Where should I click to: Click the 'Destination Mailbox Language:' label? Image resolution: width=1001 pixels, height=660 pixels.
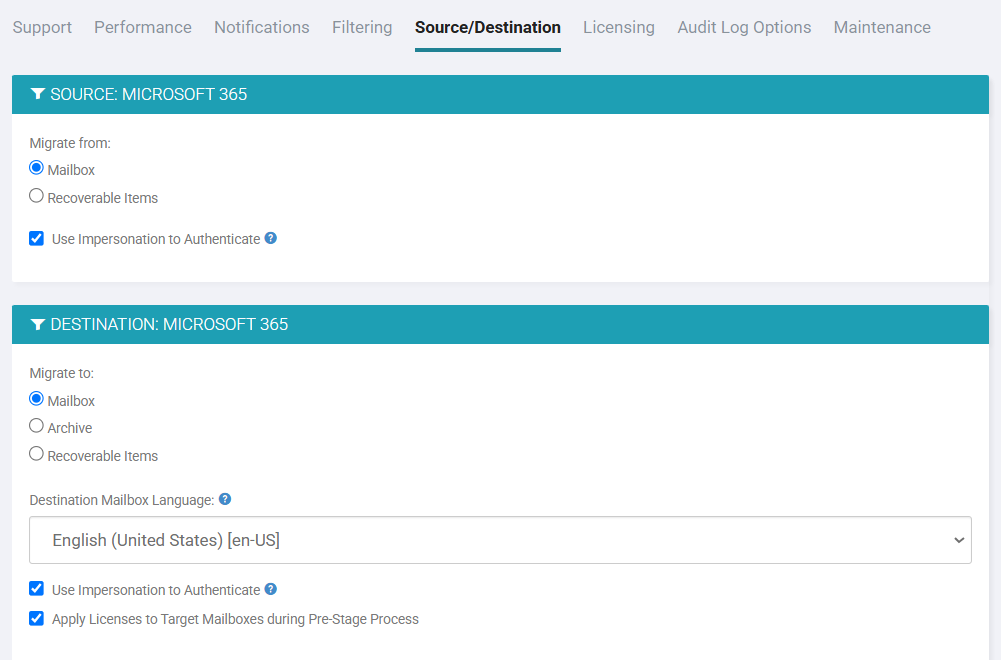(122, 500)
